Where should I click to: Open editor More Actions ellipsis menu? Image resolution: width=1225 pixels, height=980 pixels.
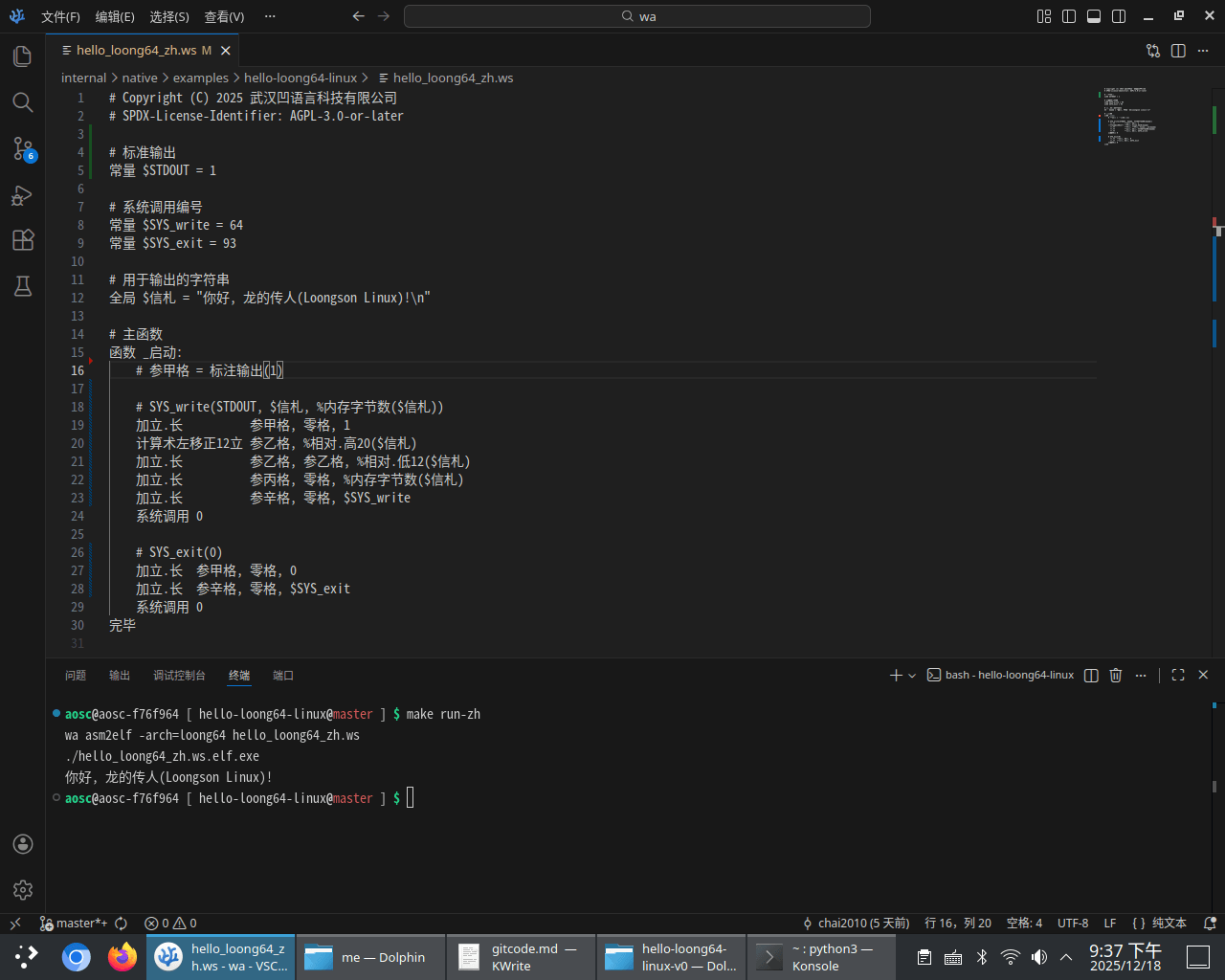tap(1203, 51)
